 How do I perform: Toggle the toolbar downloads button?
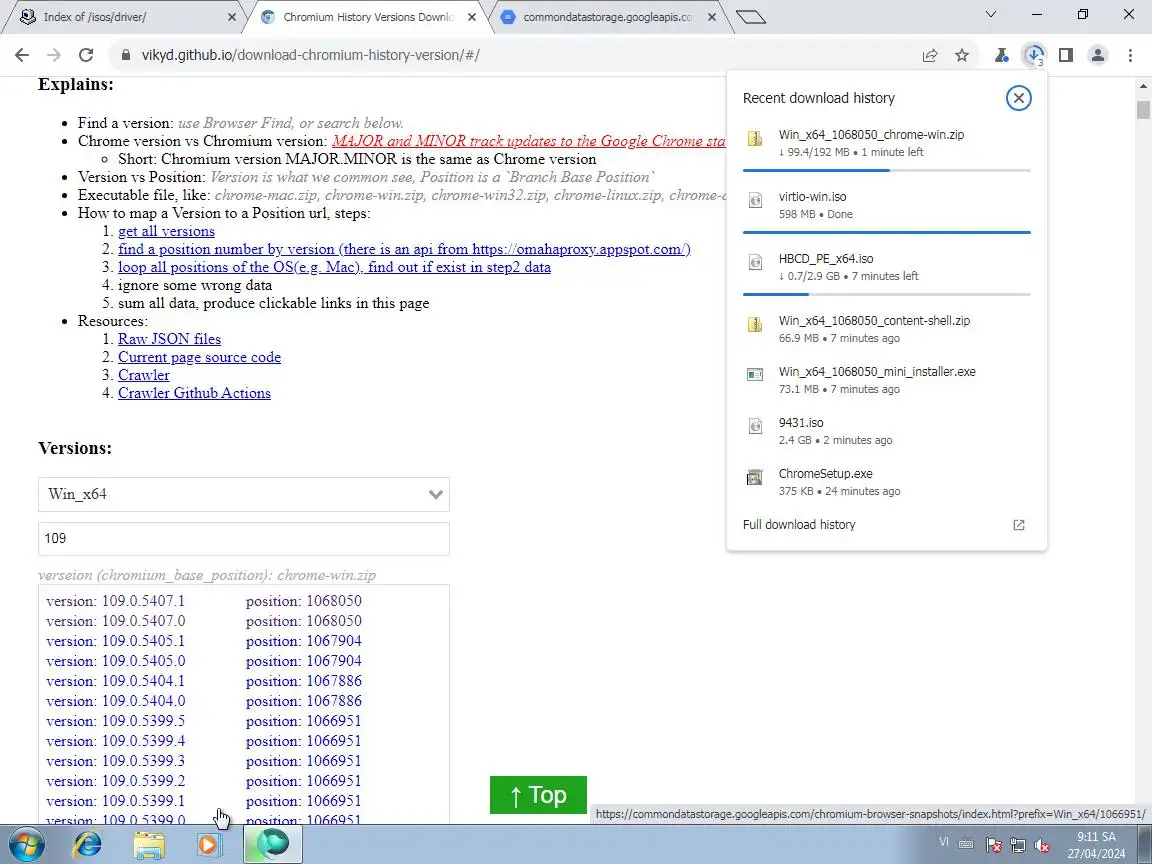coord(1034,55)
